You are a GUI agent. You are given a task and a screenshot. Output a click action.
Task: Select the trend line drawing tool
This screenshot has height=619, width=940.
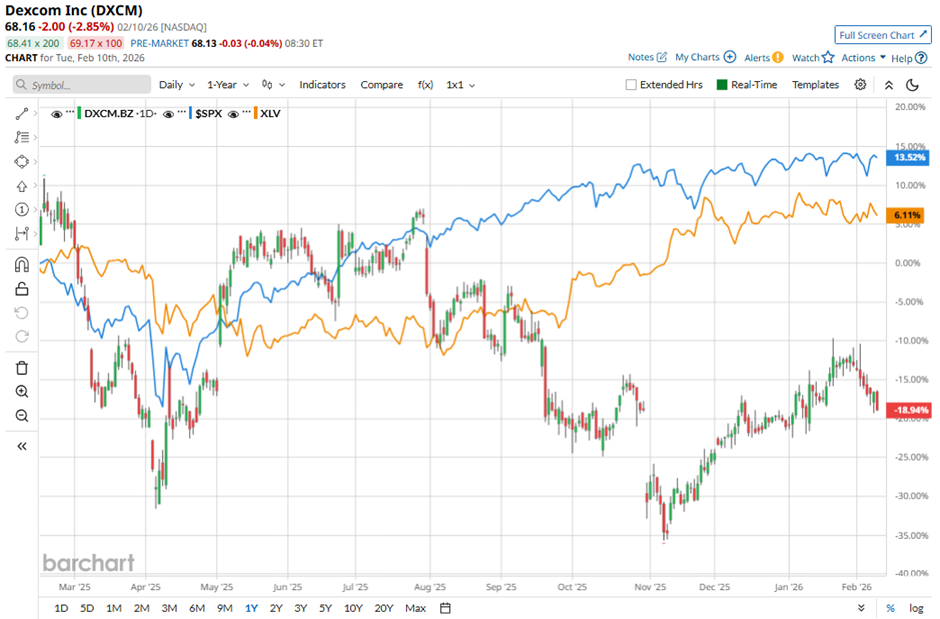(x=22, y=114)
